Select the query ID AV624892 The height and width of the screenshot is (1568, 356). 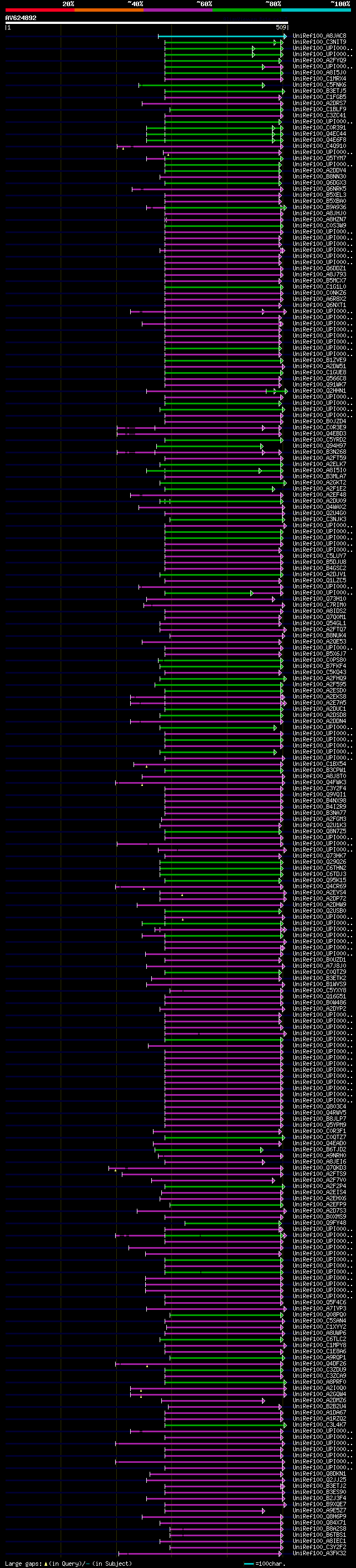click(21, 18)
